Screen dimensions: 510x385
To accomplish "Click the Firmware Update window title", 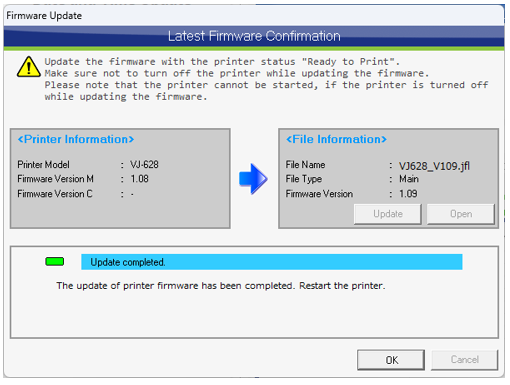I will pos(44,16).
